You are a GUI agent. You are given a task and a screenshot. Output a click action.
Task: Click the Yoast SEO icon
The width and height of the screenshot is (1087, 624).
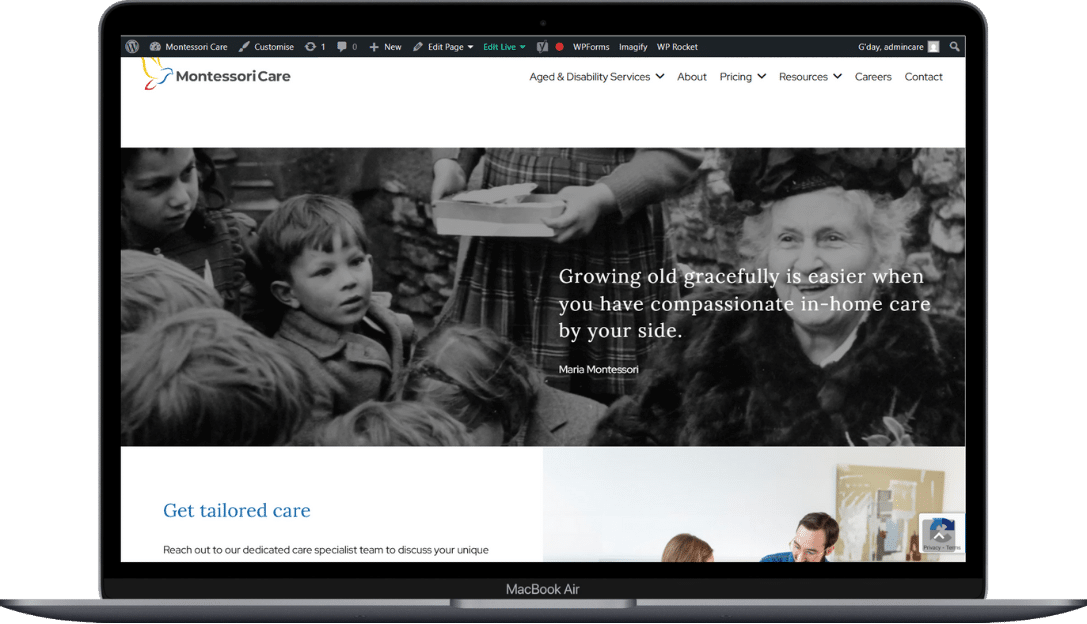coord(542,47)
